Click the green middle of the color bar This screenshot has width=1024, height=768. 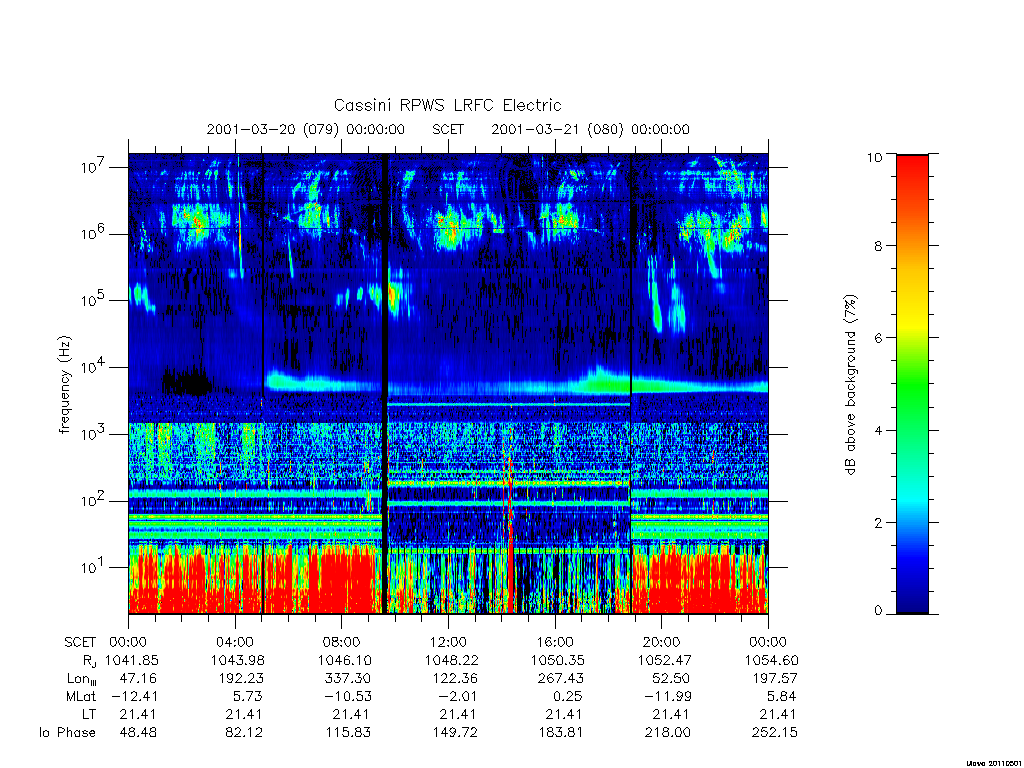pos(912,385)
